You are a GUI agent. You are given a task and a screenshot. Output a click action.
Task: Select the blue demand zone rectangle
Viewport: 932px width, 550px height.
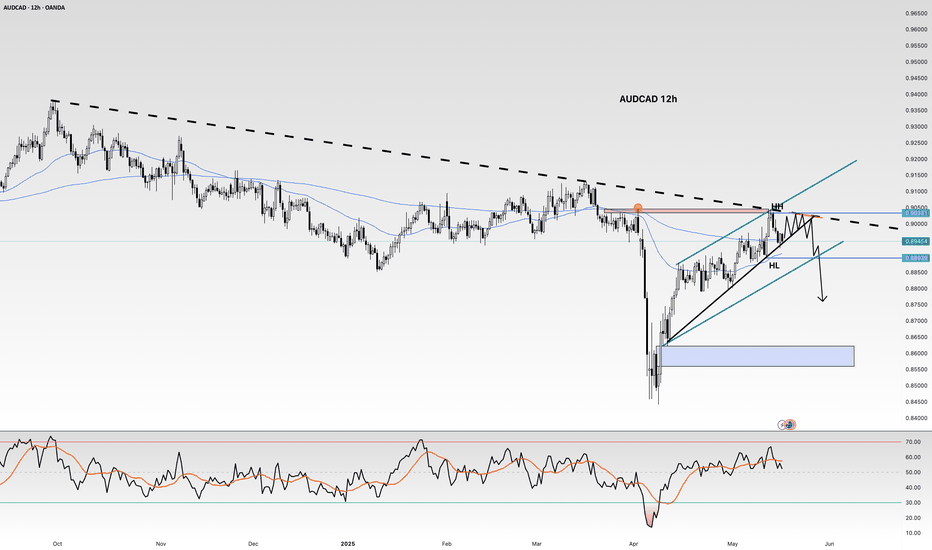point(755,356)
